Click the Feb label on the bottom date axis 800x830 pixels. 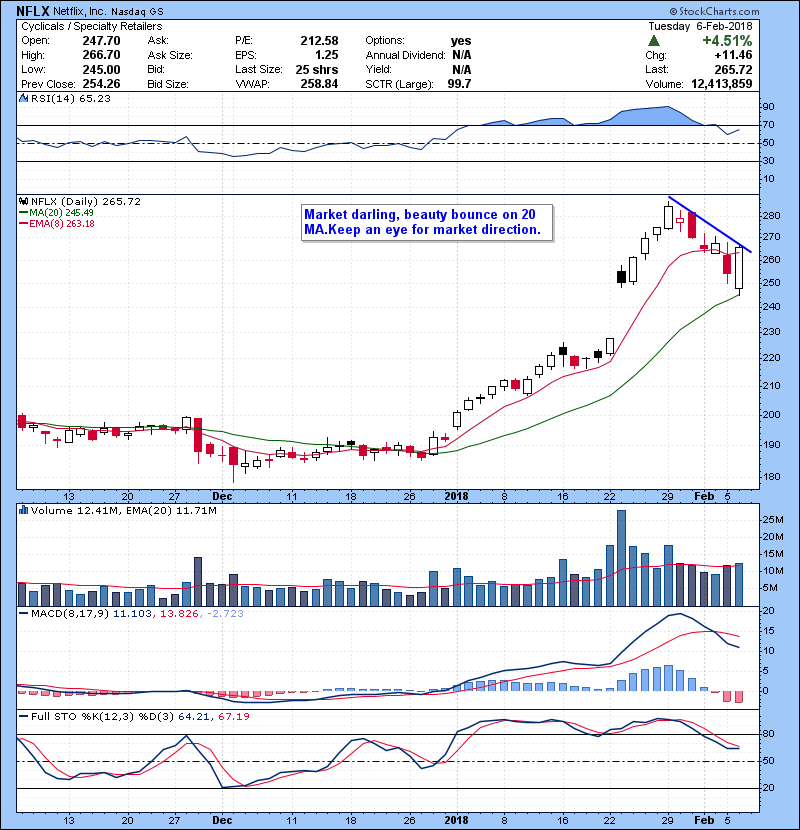pos(704,820)
